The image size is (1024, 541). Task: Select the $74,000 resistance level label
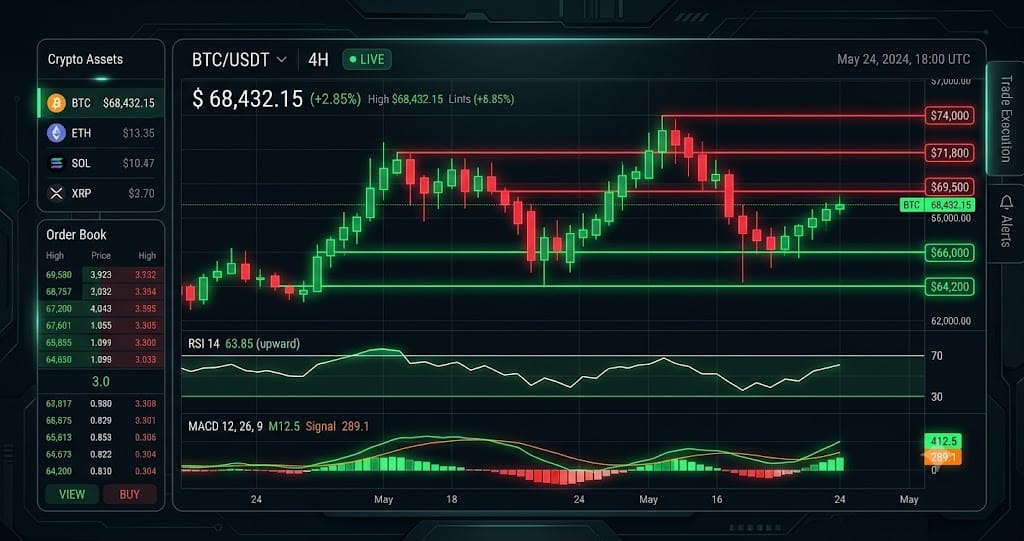click(x=950, y=116)
